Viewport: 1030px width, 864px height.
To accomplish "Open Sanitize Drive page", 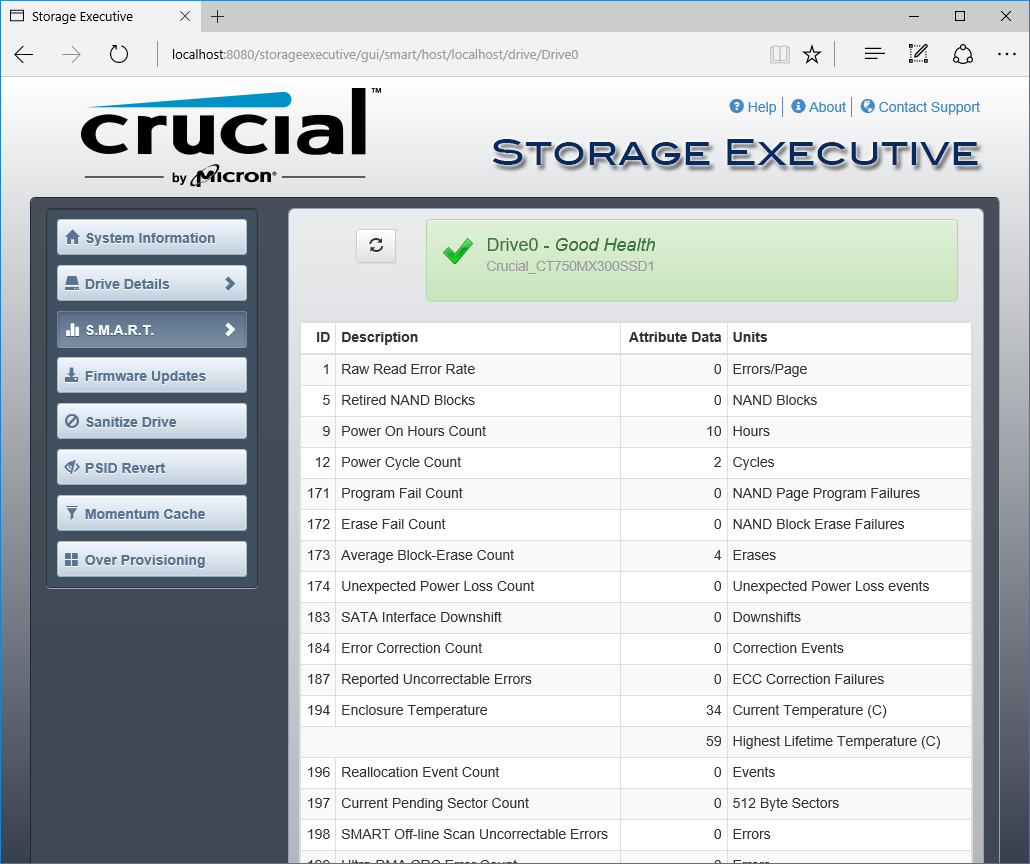I will click(152, 421).
